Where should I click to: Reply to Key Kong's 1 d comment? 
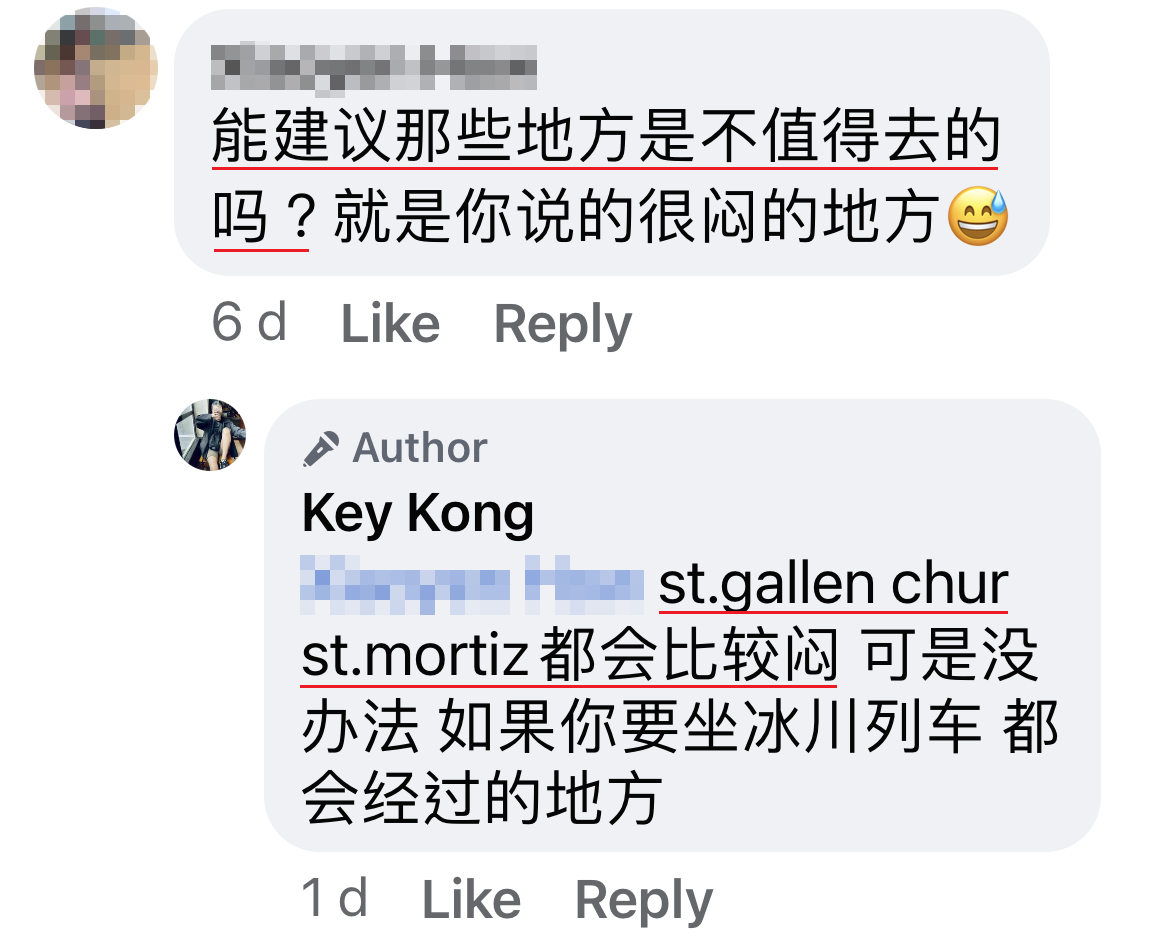click(644, 900)
